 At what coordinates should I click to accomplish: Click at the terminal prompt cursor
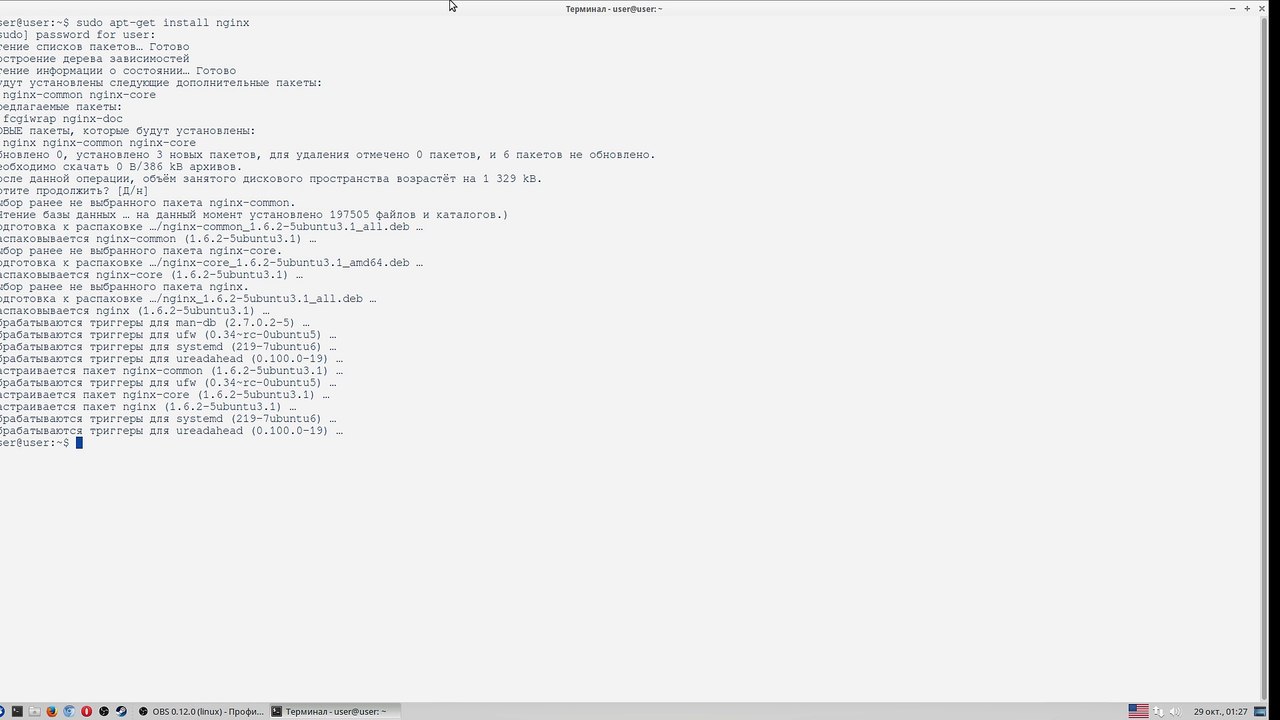point(79,443)
